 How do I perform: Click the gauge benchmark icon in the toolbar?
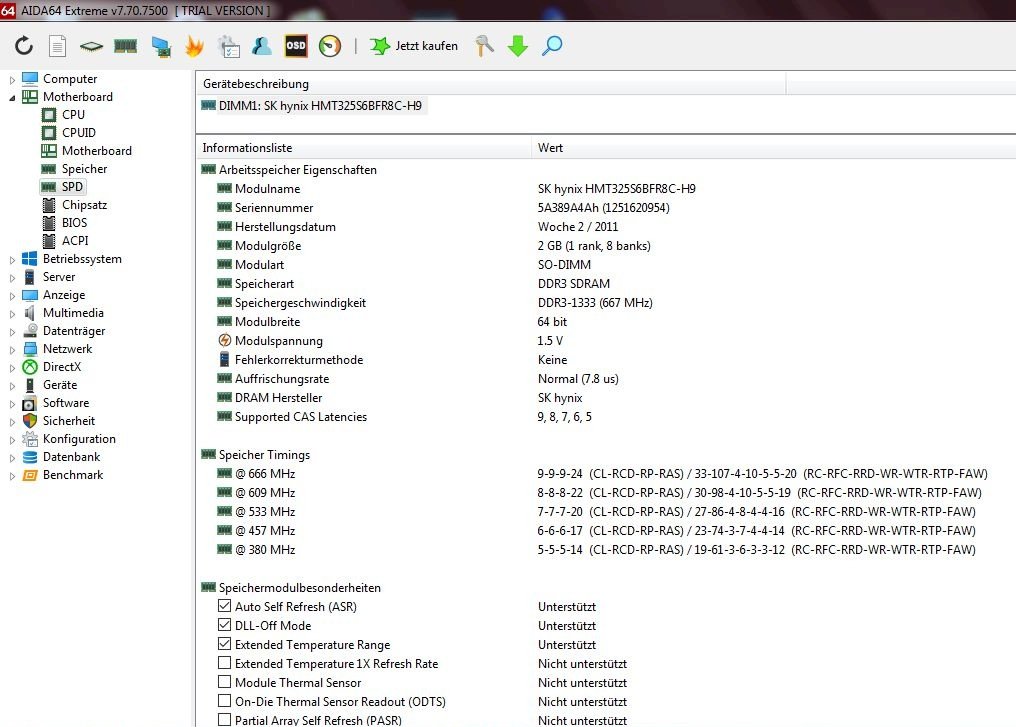(x=330, y=46)
